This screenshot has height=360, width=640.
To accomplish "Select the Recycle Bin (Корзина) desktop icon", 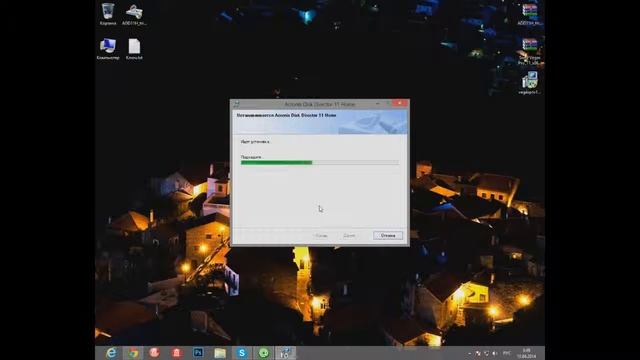I will [108, 14].
